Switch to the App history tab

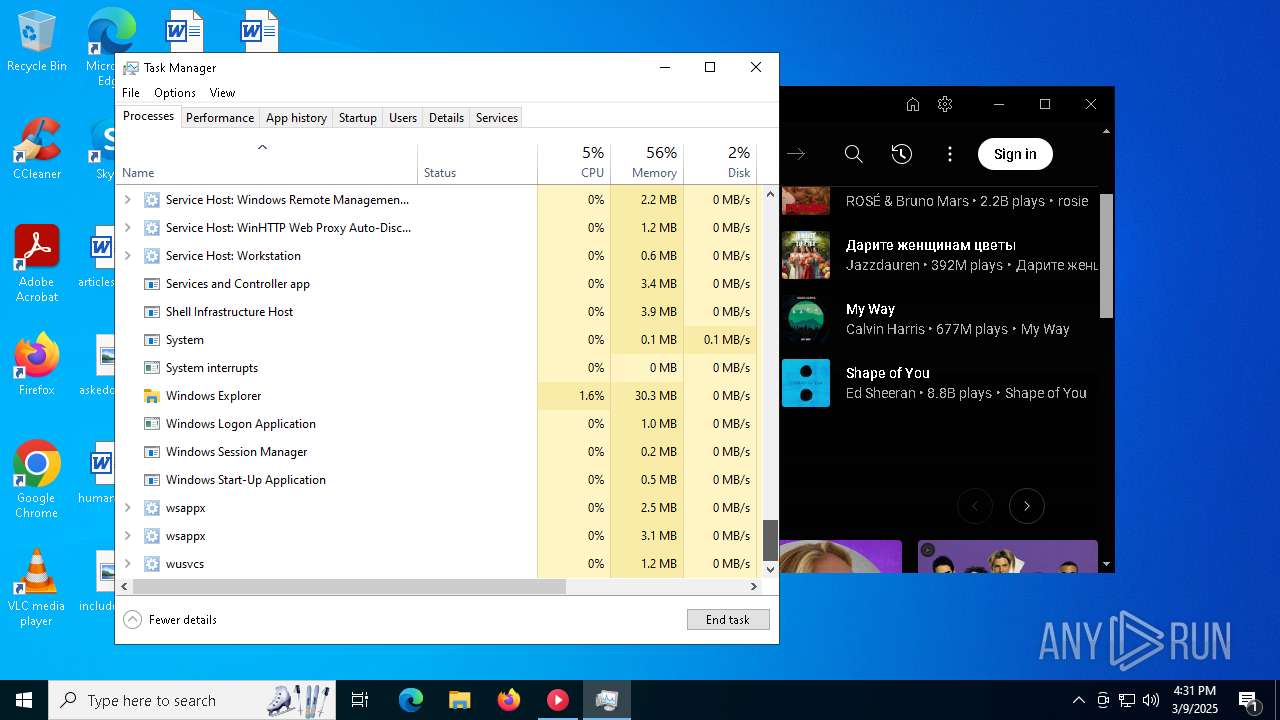click(296, 118)
